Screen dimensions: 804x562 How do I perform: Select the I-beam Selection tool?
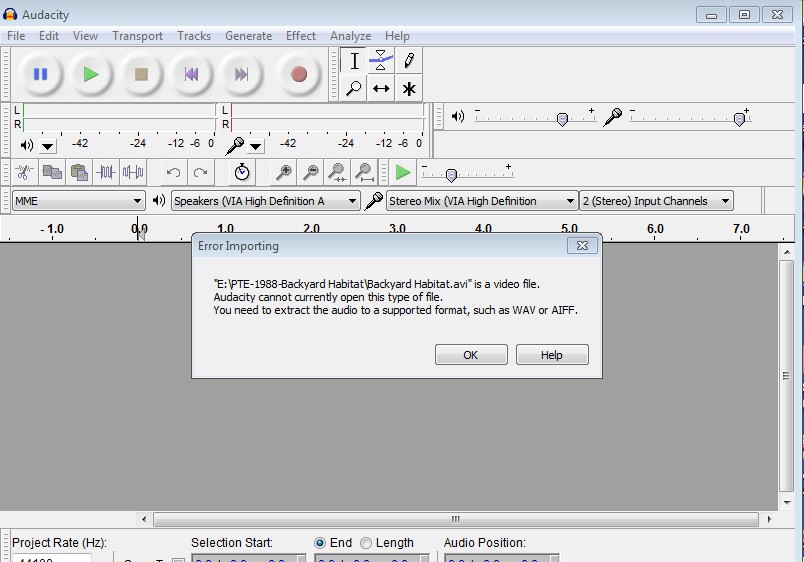coord(354,61)
